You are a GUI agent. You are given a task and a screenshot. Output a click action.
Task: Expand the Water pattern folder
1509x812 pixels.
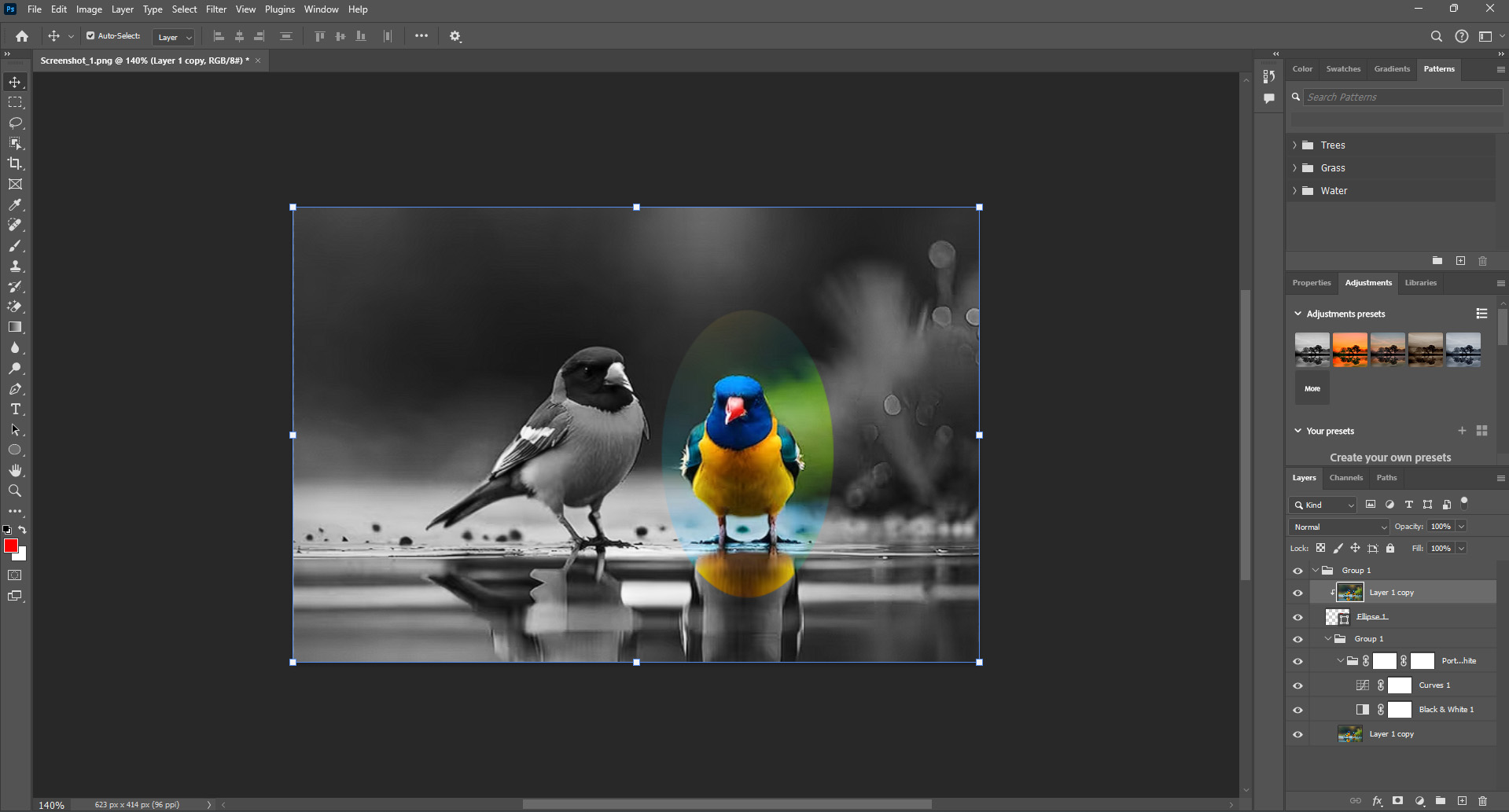click(x=1295, y=190)
